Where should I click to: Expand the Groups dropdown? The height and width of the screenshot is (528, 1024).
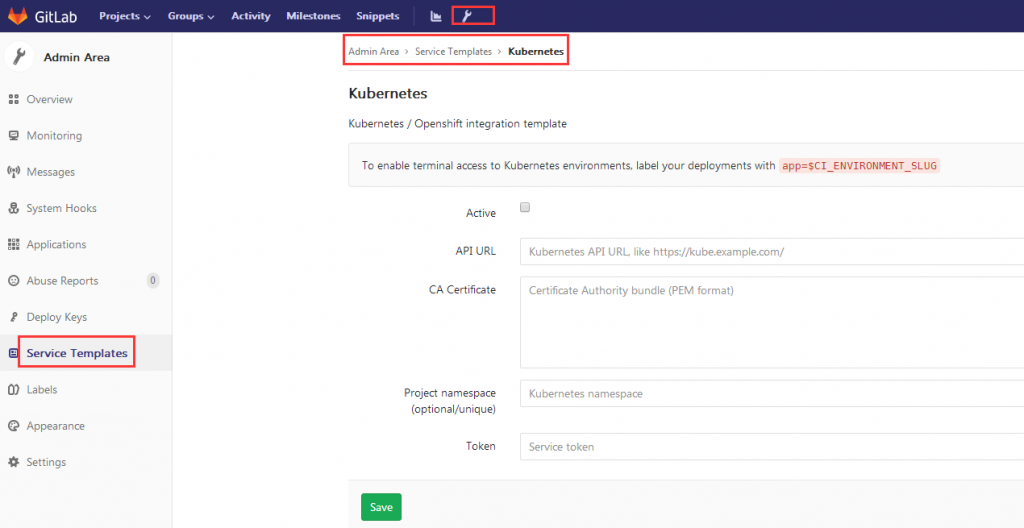pyautogui.click(x=191, y=16)
